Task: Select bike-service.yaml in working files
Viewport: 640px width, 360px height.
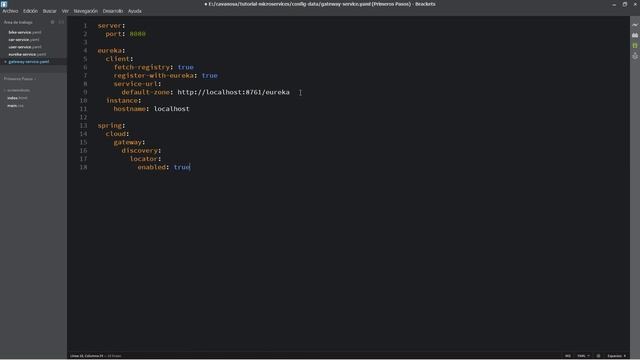Action: tap(25, 32)
